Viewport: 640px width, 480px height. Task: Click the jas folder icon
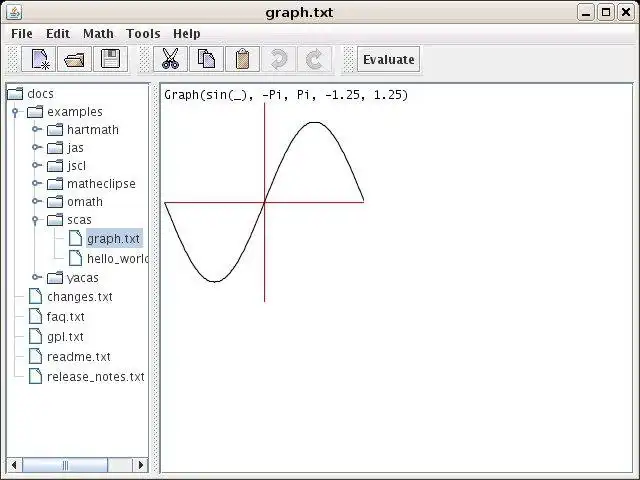(x=55, y=147)
